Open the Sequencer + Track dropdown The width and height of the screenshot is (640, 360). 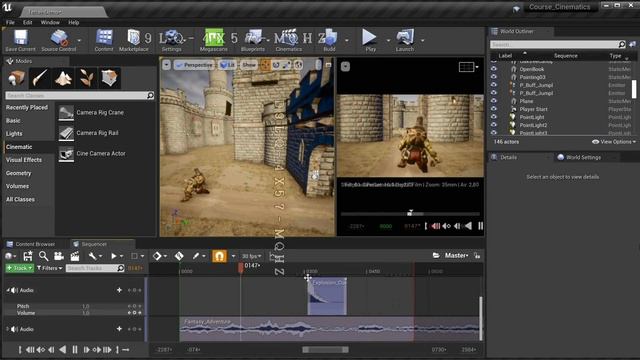(x=19, y=268)
